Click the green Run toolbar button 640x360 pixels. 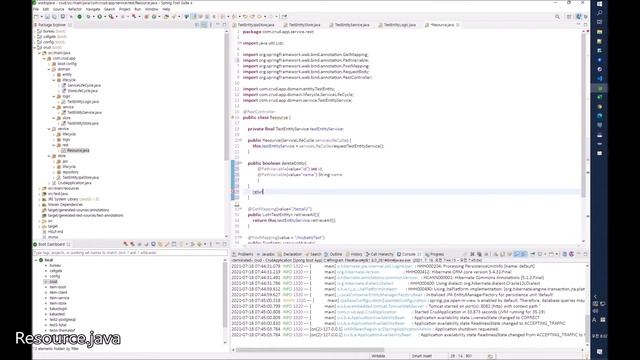click(99, 17)
